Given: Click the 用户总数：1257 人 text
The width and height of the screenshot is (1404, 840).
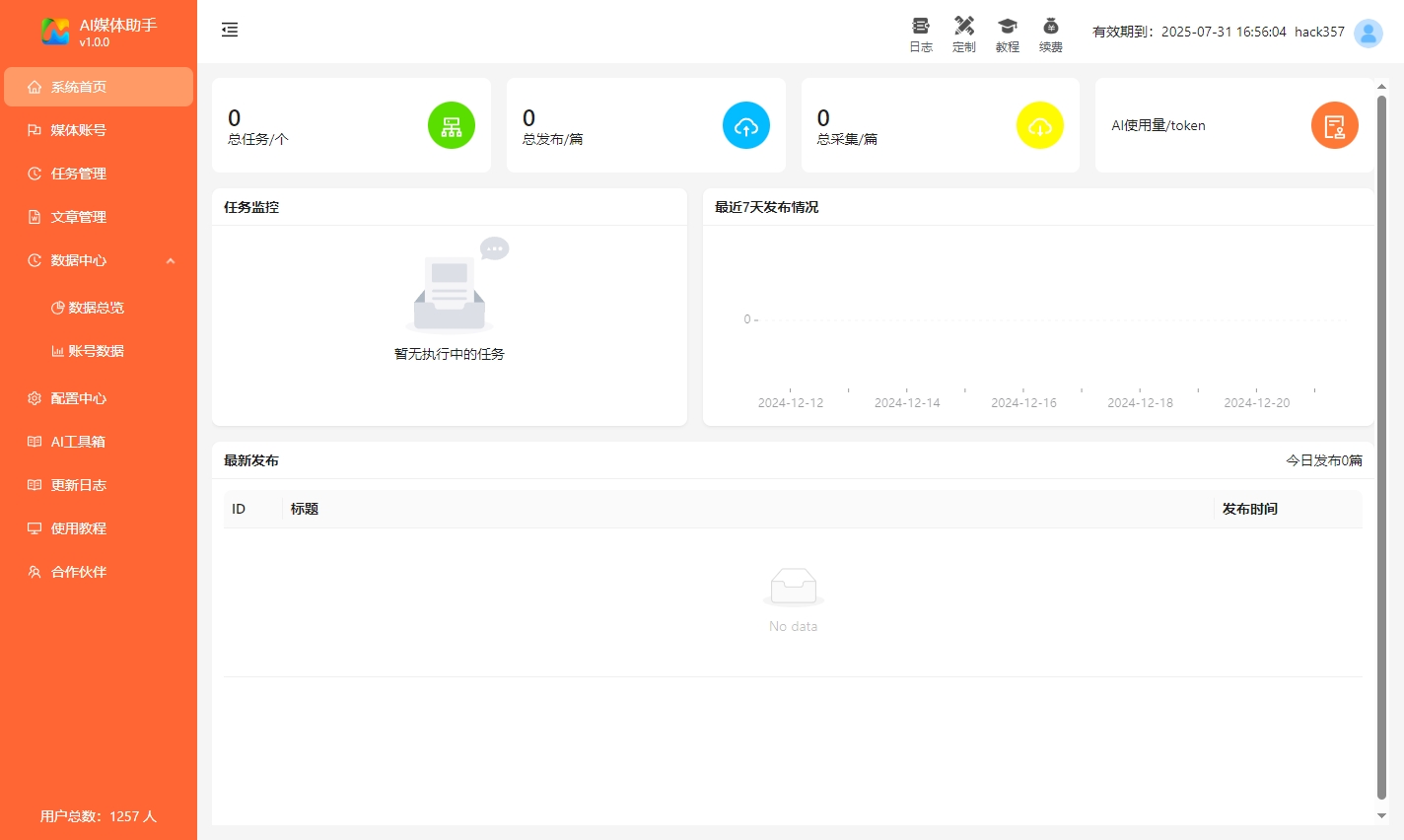Looking at the screenshot, I should pyautogui.click(x=99, y=816).
